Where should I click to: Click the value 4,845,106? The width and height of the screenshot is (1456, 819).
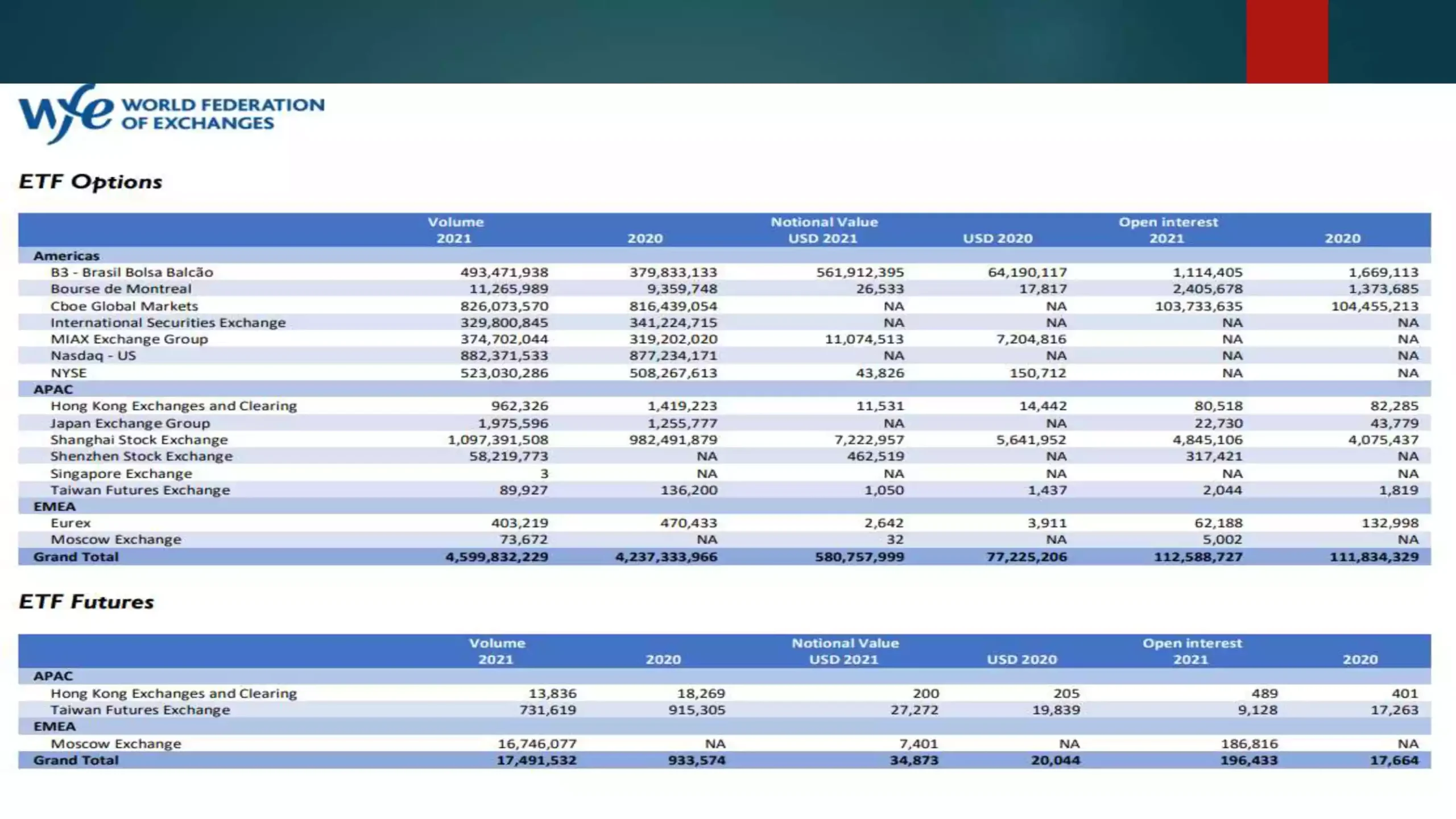click(x=1208, y=440)
